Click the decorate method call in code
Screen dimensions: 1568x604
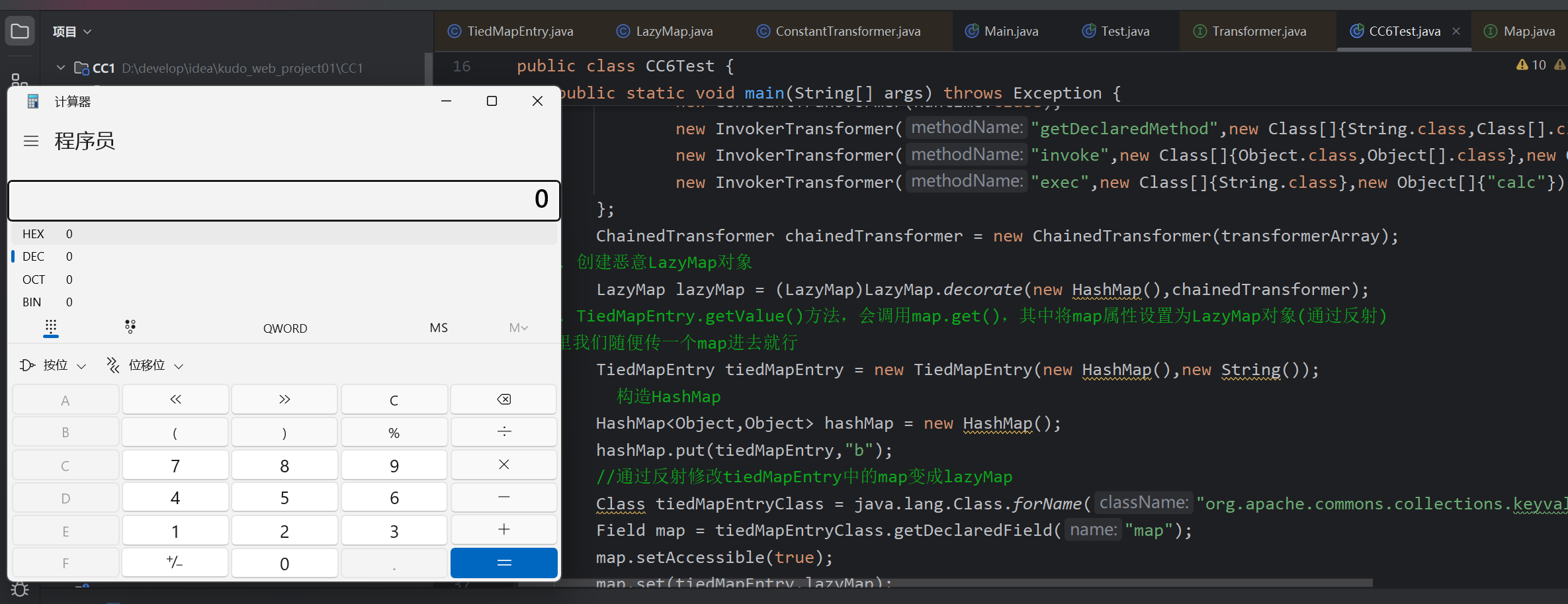(982, 290)
